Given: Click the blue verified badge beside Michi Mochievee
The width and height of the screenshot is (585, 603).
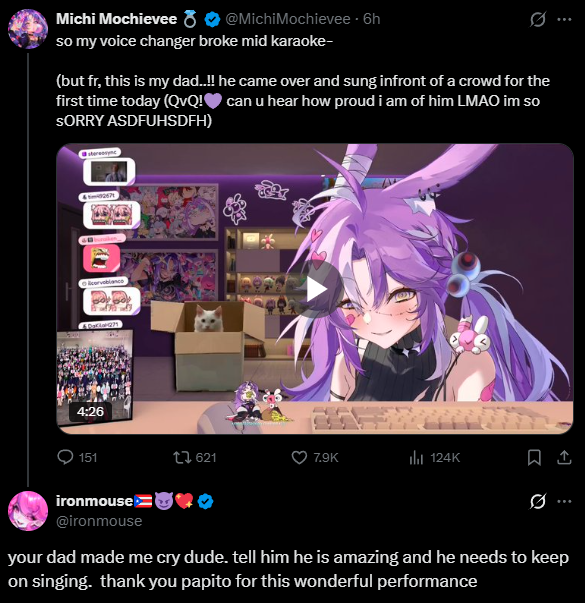Looking at the screenshot, I should coord(212,20).
